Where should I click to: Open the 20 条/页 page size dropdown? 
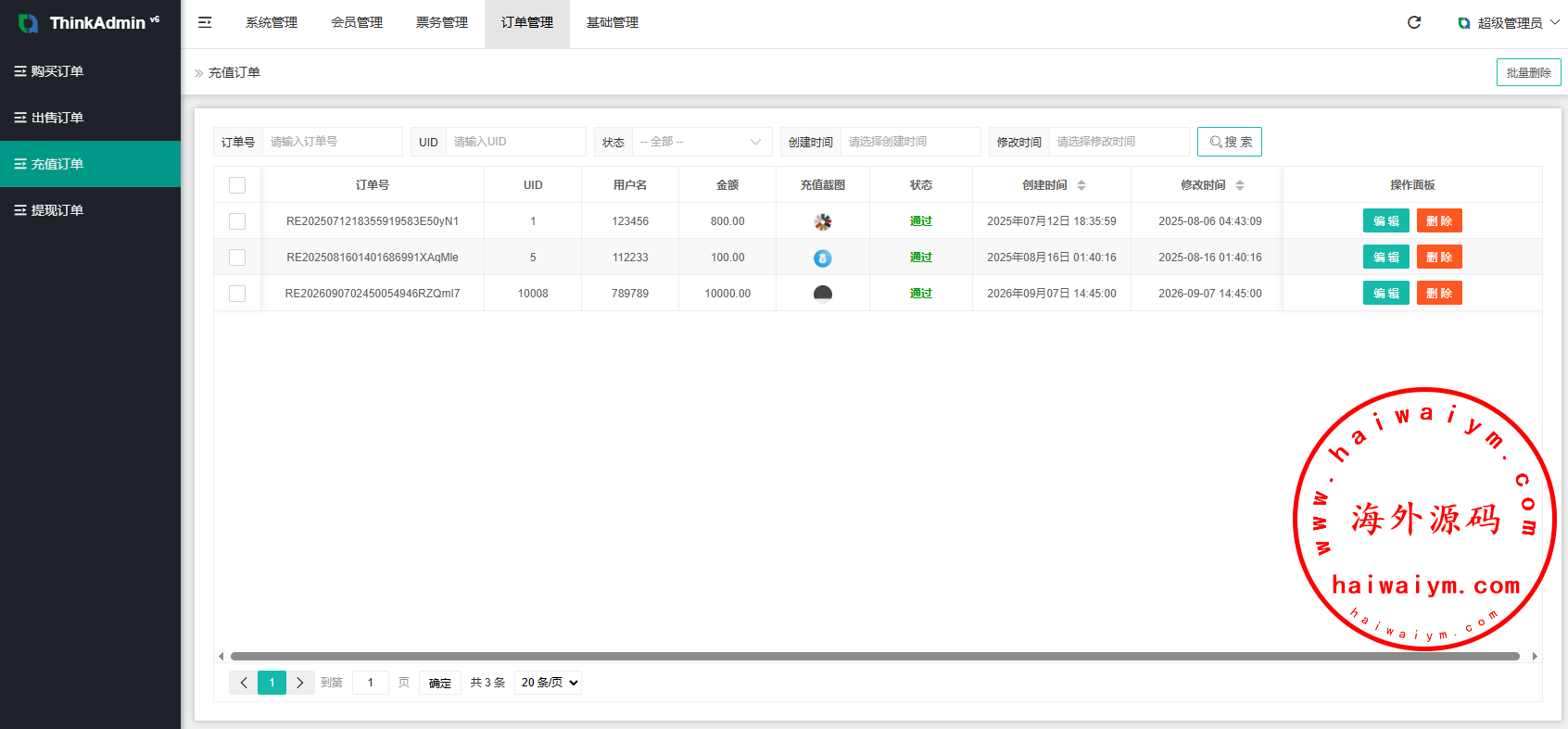tap(548, 683)
